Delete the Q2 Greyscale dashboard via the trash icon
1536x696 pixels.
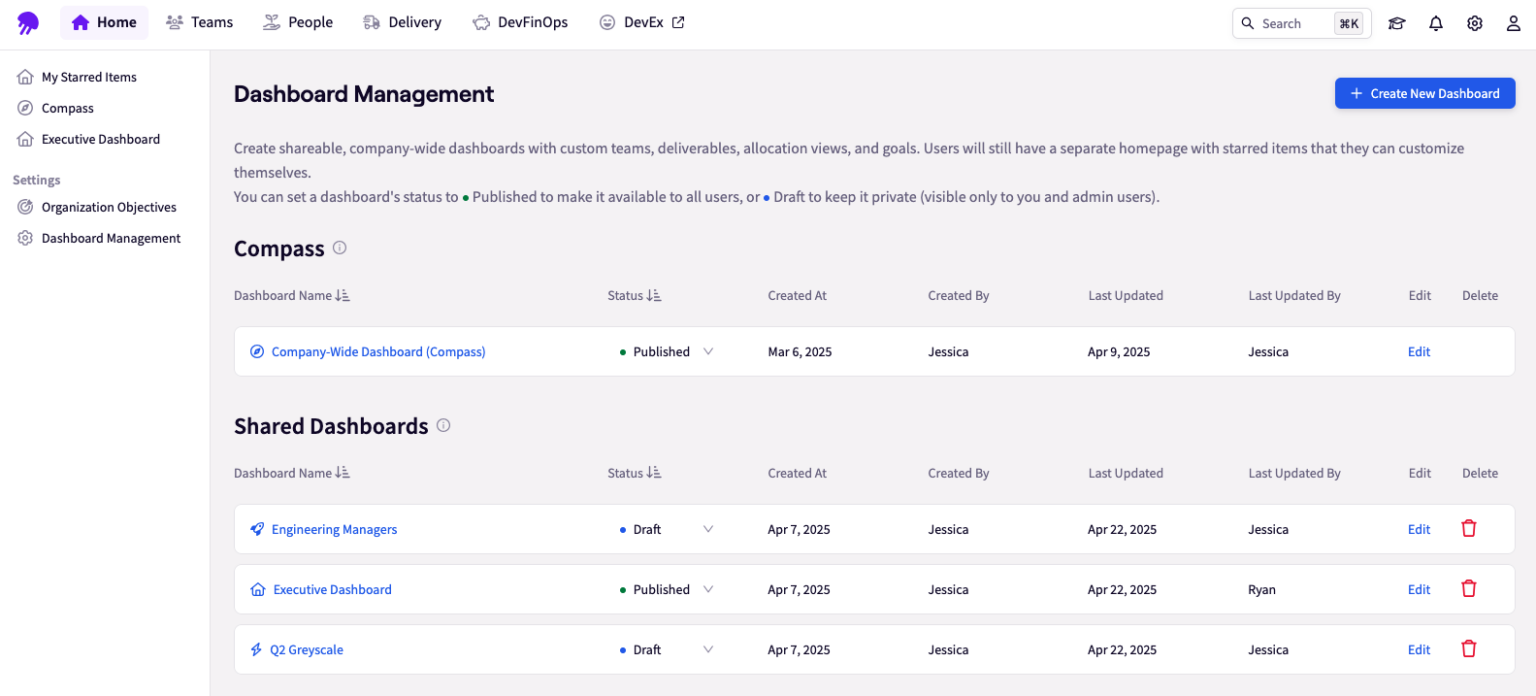click(1469, 649)
